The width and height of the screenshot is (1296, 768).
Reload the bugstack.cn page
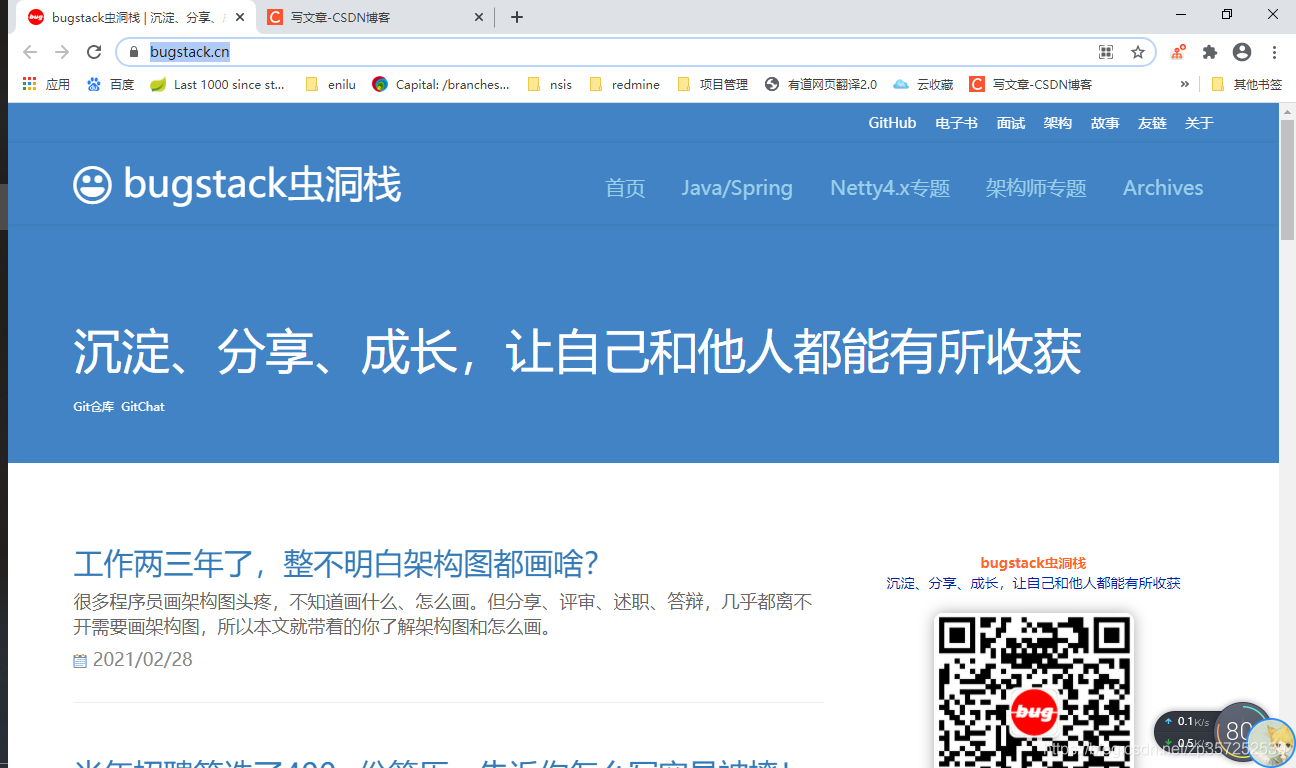[94, 52]
